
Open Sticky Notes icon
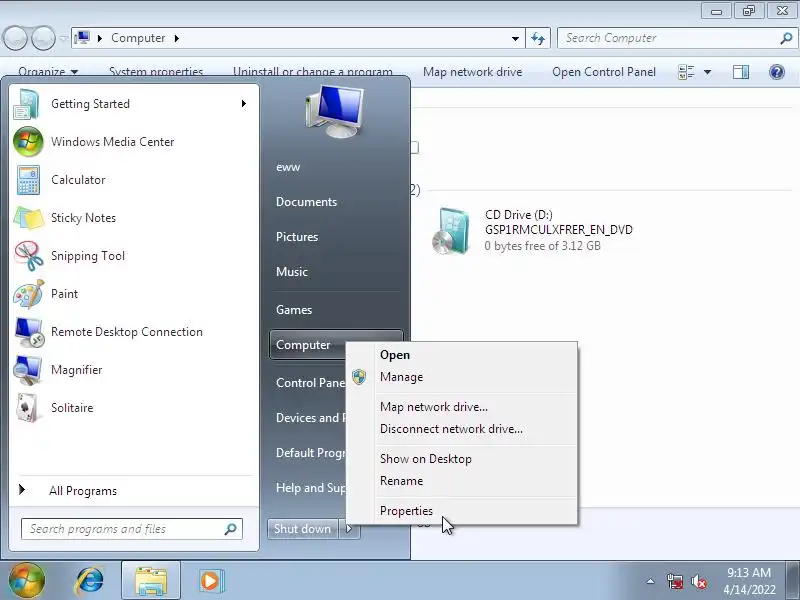(x=28, y=218)
